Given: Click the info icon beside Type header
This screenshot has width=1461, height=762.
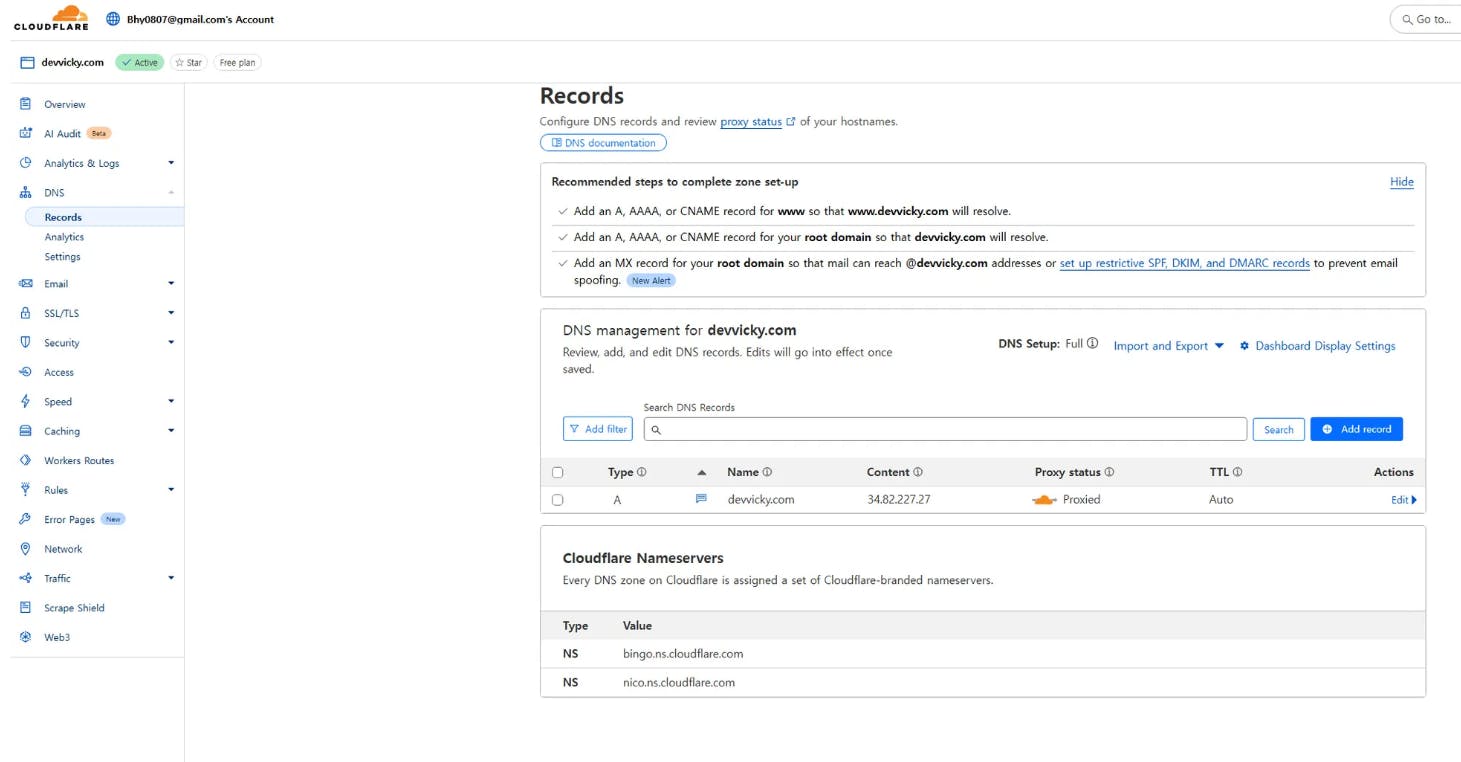Looking at the screenshot, I should [642, 472].
